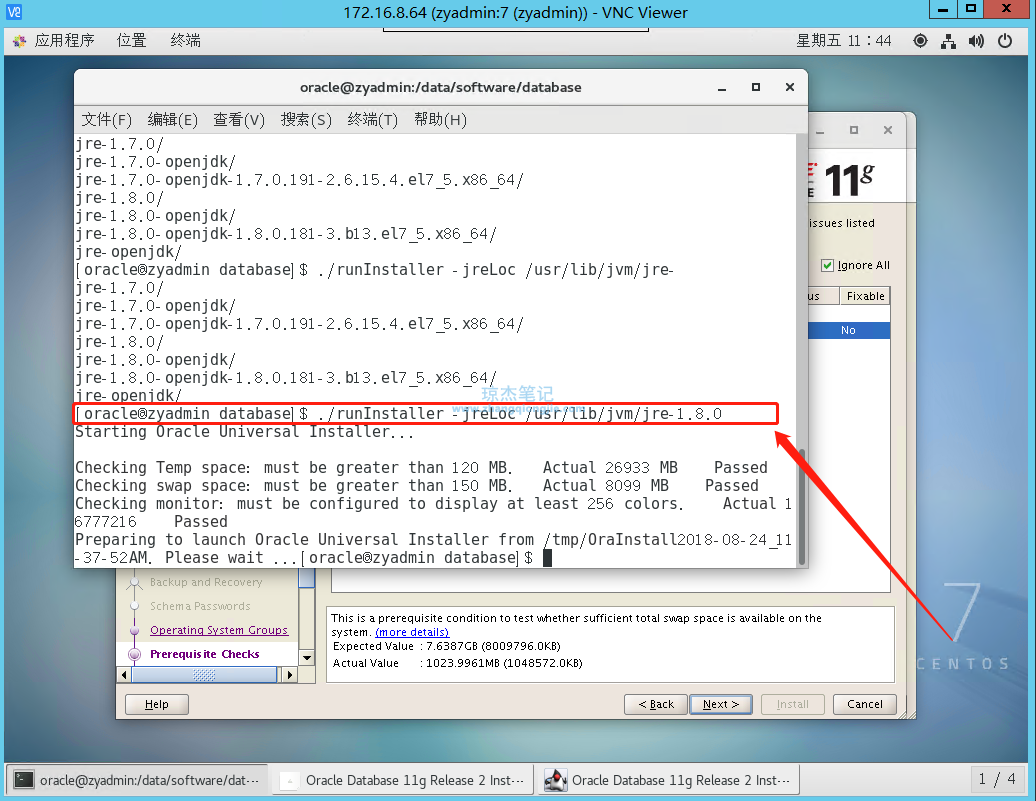Select the Prerequisite Checks step
1036x801 pixels.
204,654
